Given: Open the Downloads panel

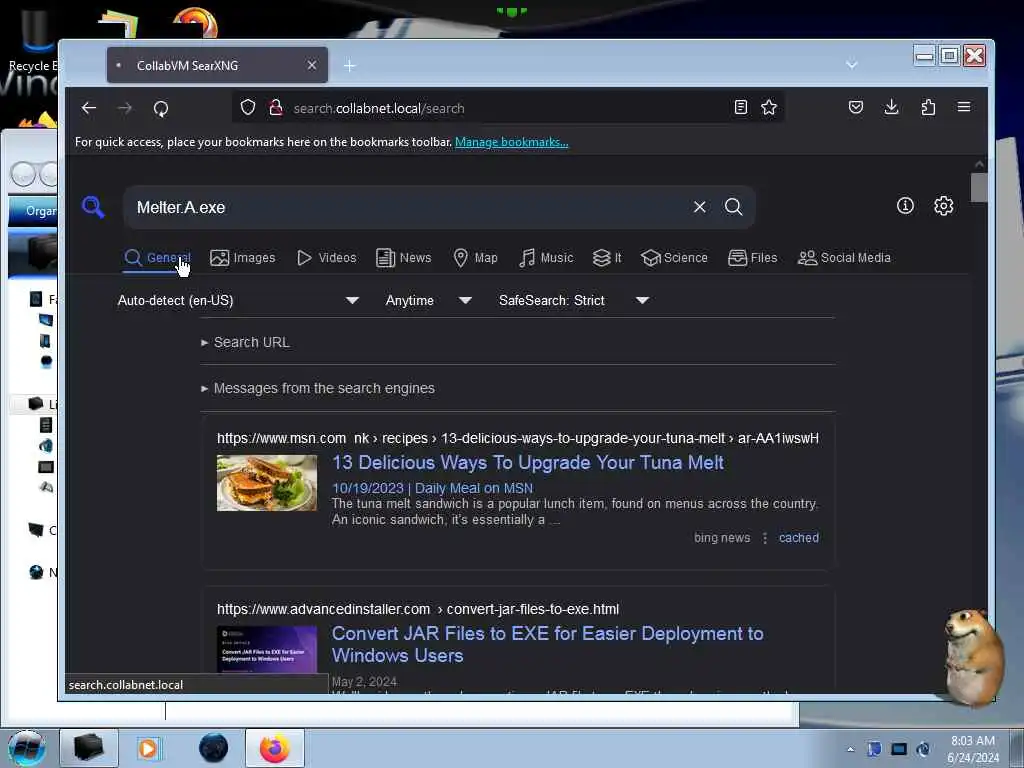Looking at the screenshot, I should pos(891,107).
